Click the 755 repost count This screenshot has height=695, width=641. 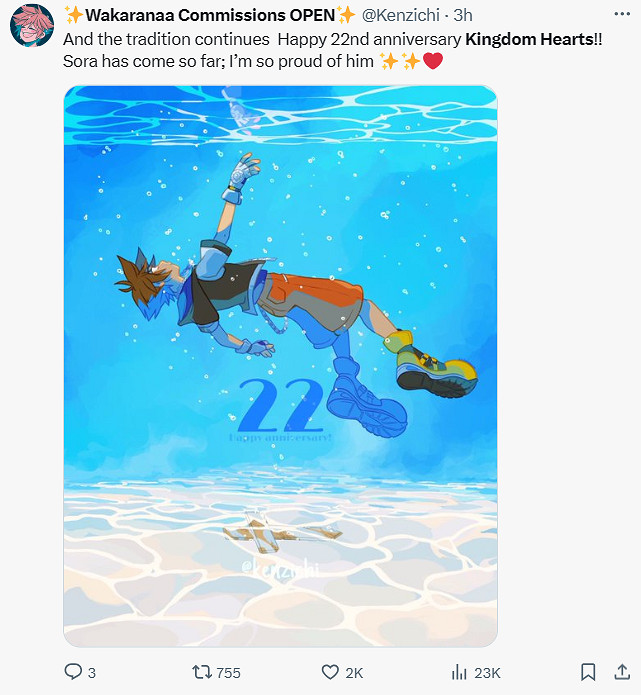click(x=228, y=673)
